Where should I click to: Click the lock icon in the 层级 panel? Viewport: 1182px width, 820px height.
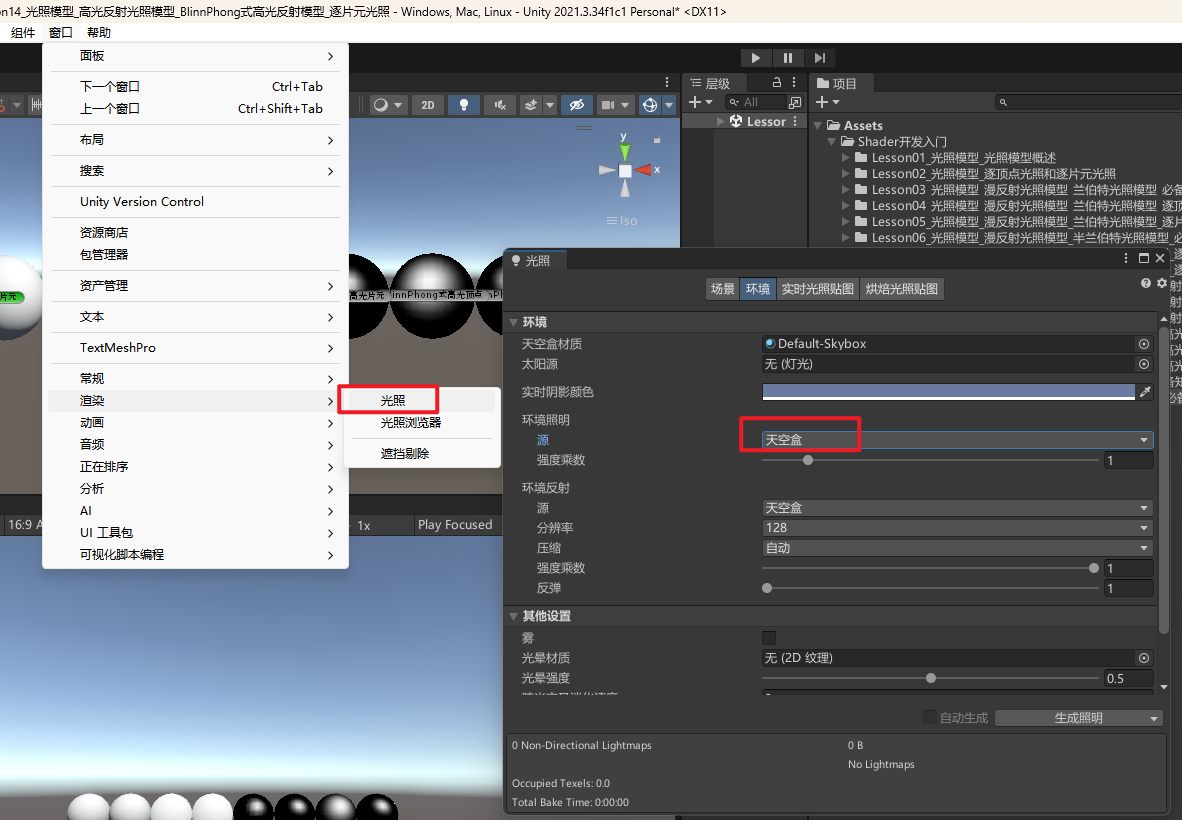777,83
